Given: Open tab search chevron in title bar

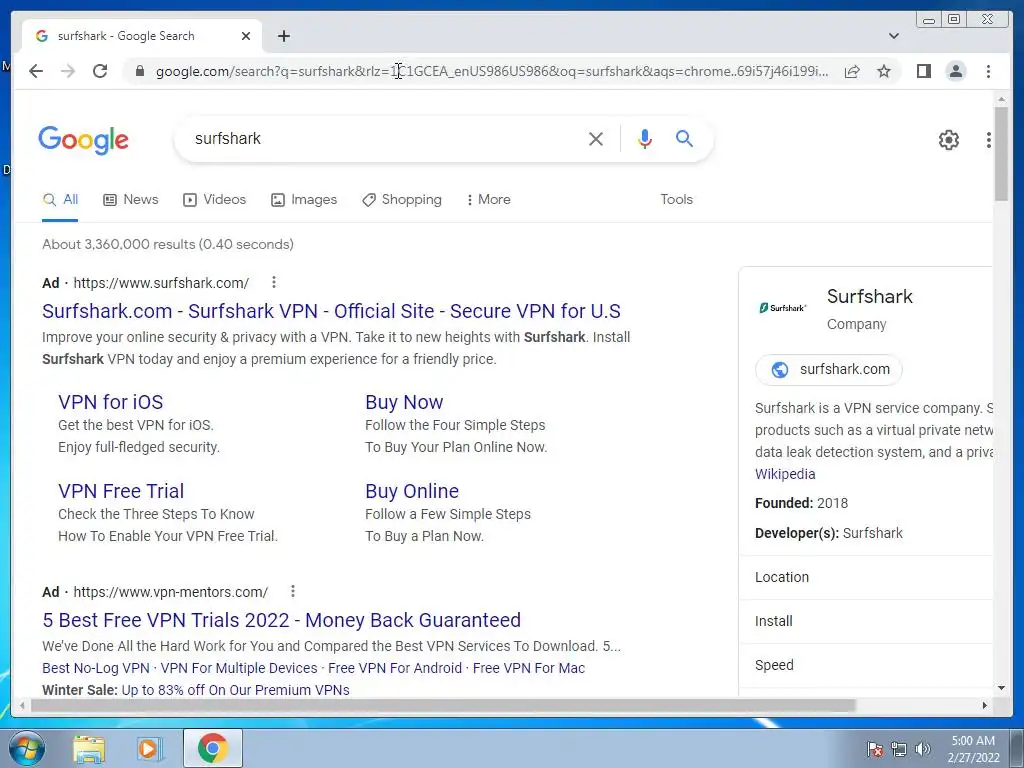Looking at the screenshot, I should (893, 36).
